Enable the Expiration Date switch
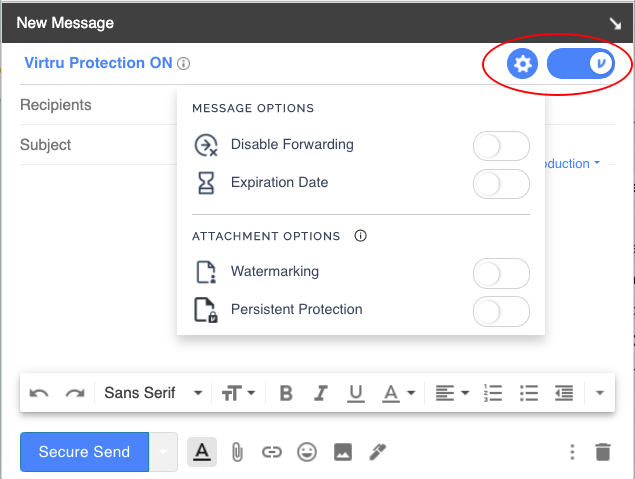This screenshot has height=479, width=635. tap(501, 184)
